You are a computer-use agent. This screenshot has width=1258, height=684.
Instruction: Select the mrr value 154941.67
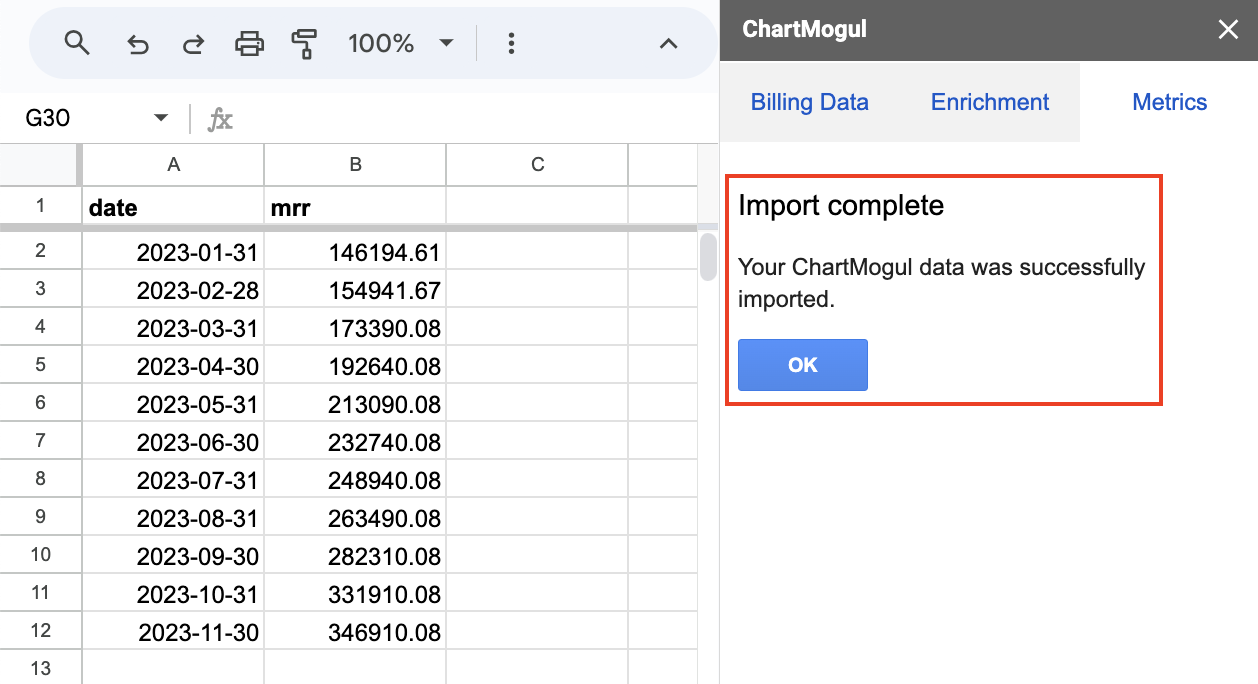355,290
